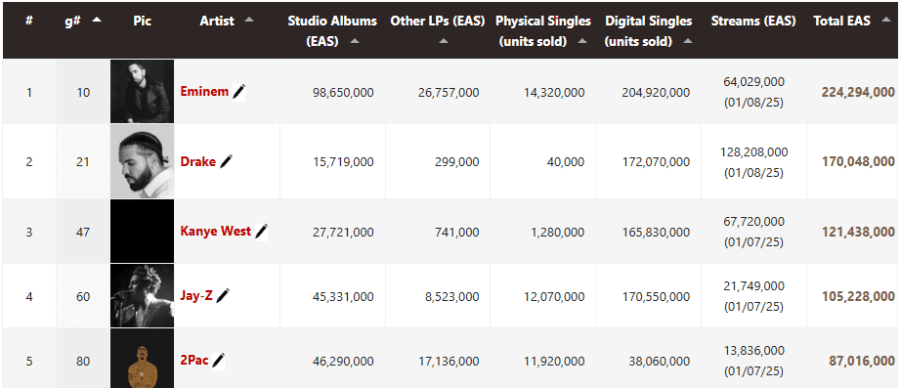Sort by Studio Albums (EAS) arrow
900x388 pixels.
tap(355, 41)
